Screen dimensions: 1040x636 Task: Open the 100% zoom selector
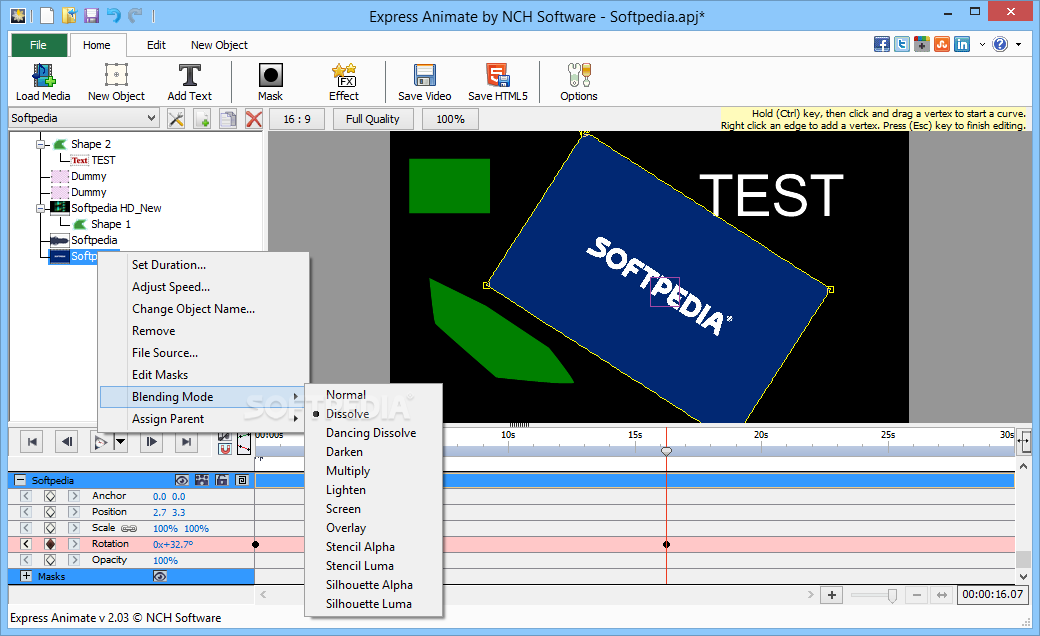coord(450,119)
